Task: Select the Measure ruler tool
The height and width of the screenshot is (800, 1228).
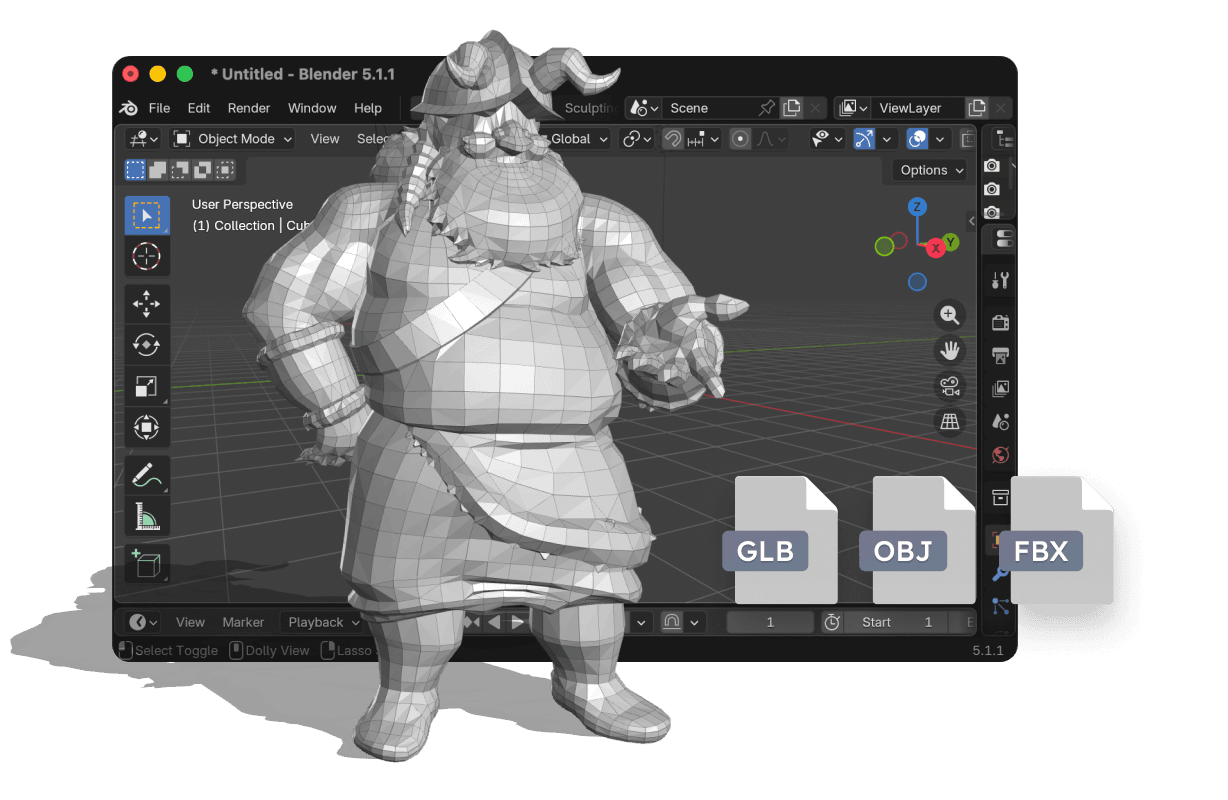Action: [x=147, y=516]
